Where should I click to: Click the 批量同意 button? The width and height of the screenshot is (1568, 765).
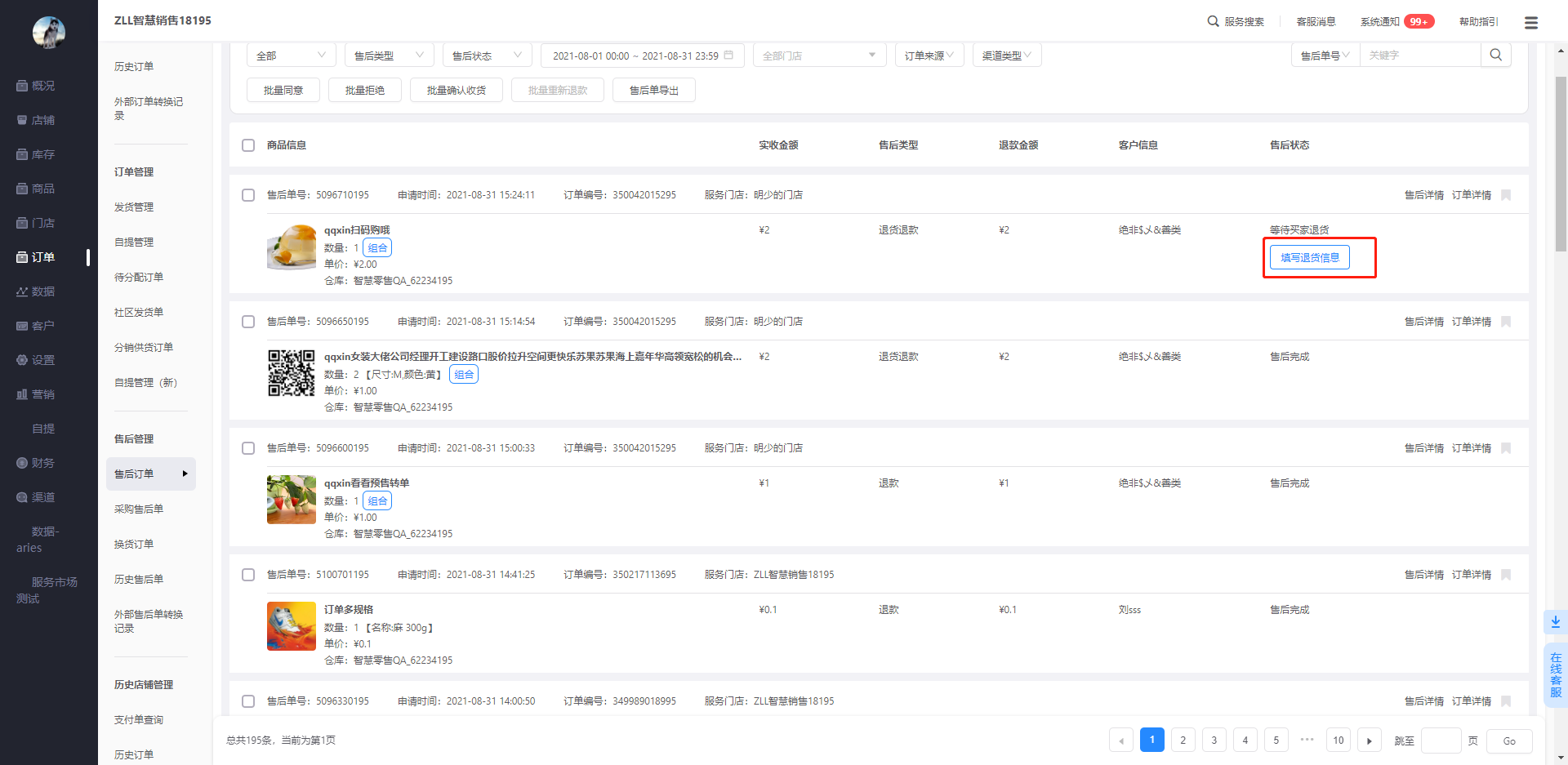click(x=283, y=90)
